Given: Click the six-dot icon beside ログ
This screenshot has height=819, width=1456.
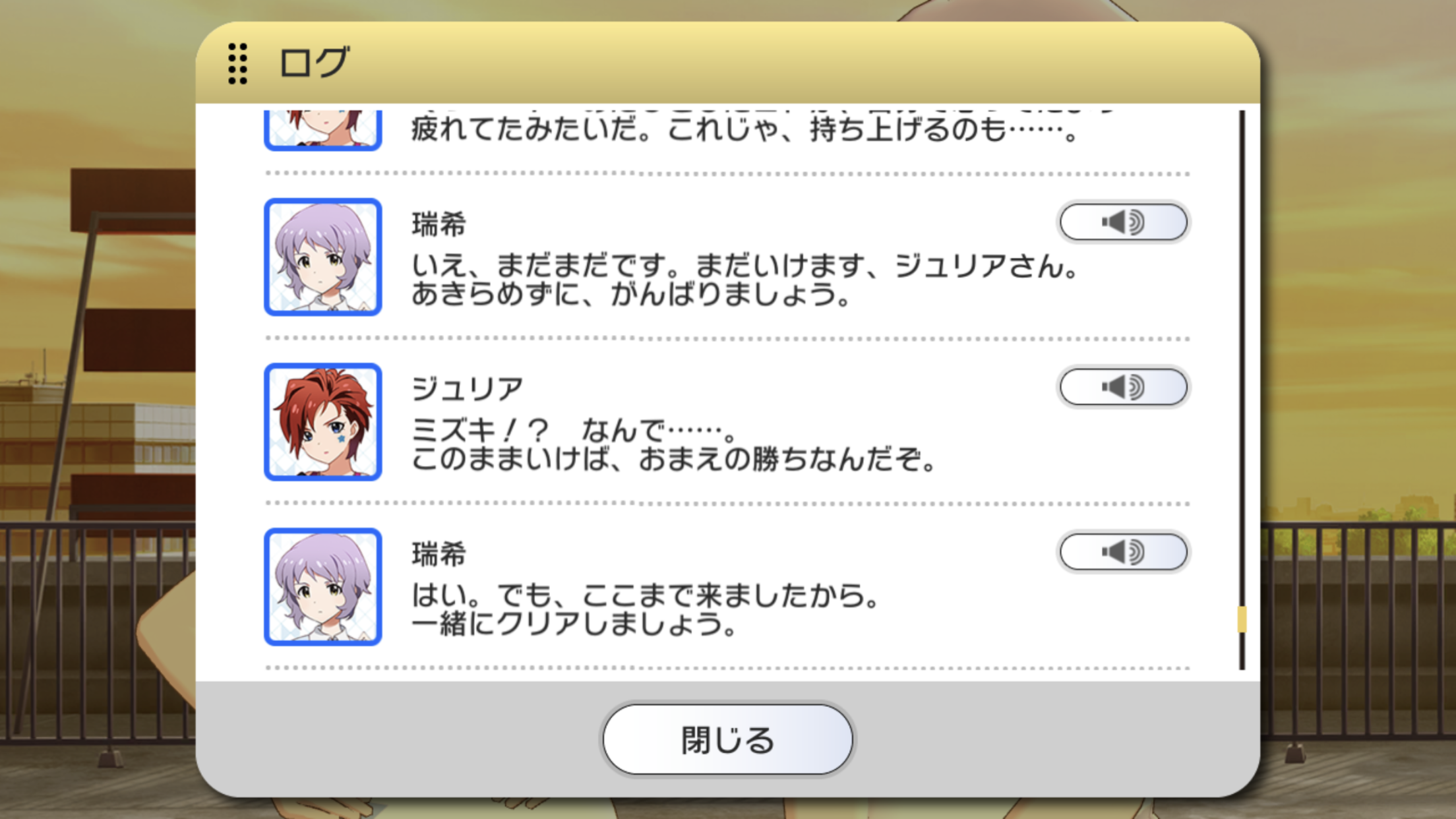Looking at the screenshot, I should coord(237,63).
